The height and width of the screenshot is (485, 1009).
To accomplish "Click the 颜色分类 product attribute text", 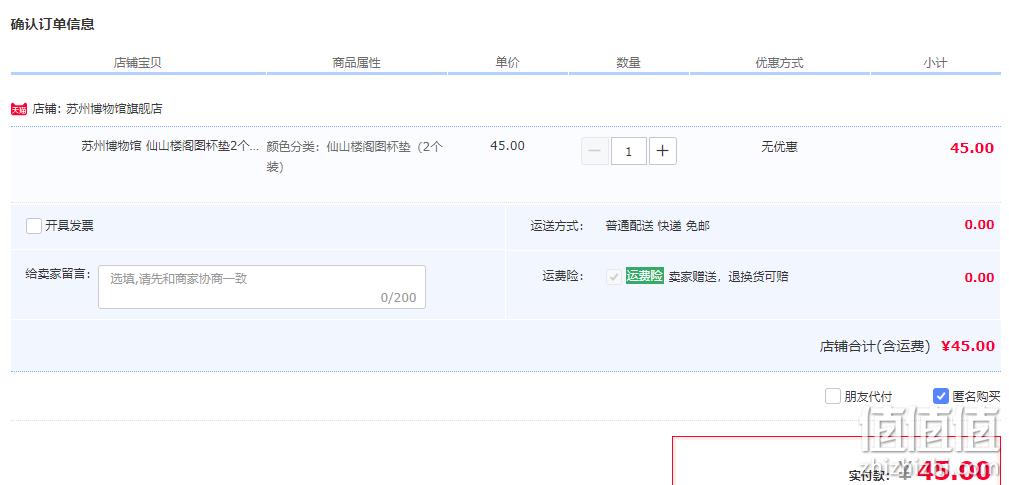I will pos(355,156).
